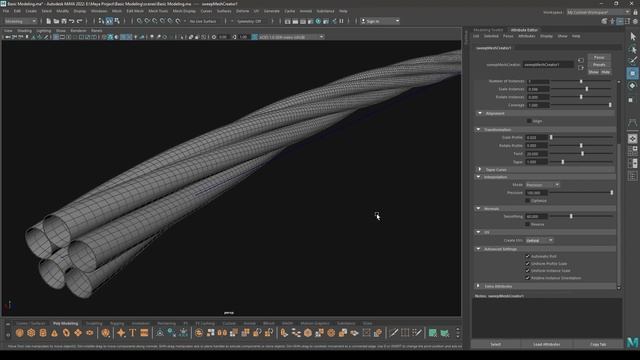Screen dimensions: 640x360
Task: Create a polygon torus from shelf
Action: tap(66, 333)
